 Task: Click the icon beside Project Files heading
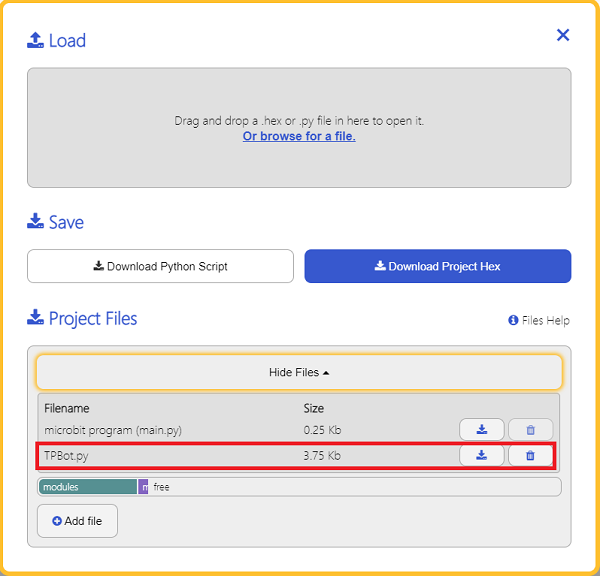[35, 317]
